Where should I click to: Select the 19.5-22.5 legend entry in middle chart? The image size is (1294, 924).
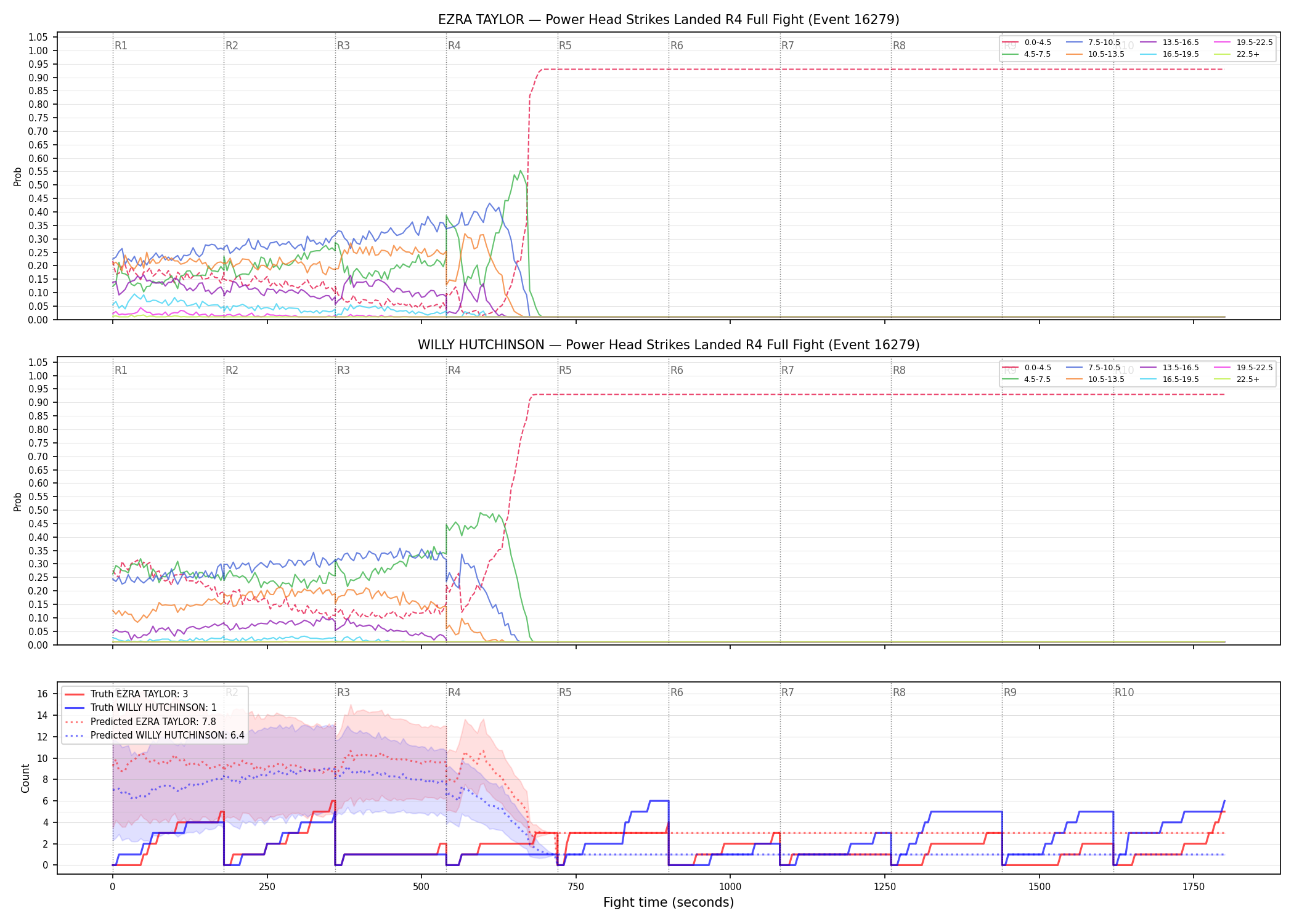coord(1243,368)
